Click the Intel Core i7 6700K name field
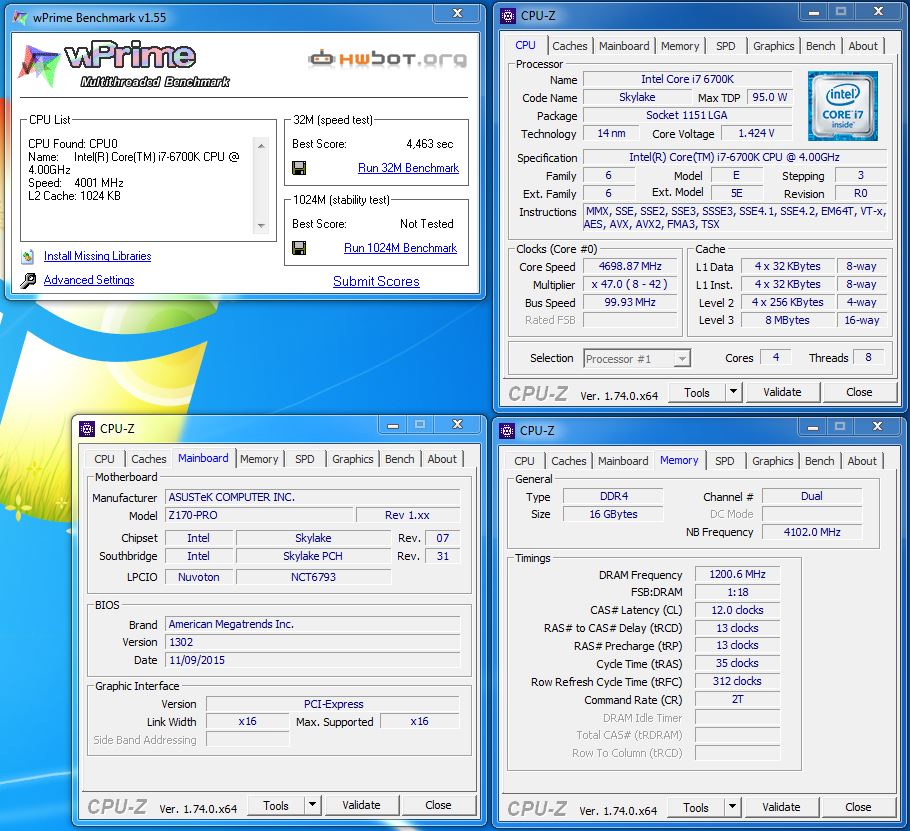Viewport: 910px width, 831px height. 687,80
